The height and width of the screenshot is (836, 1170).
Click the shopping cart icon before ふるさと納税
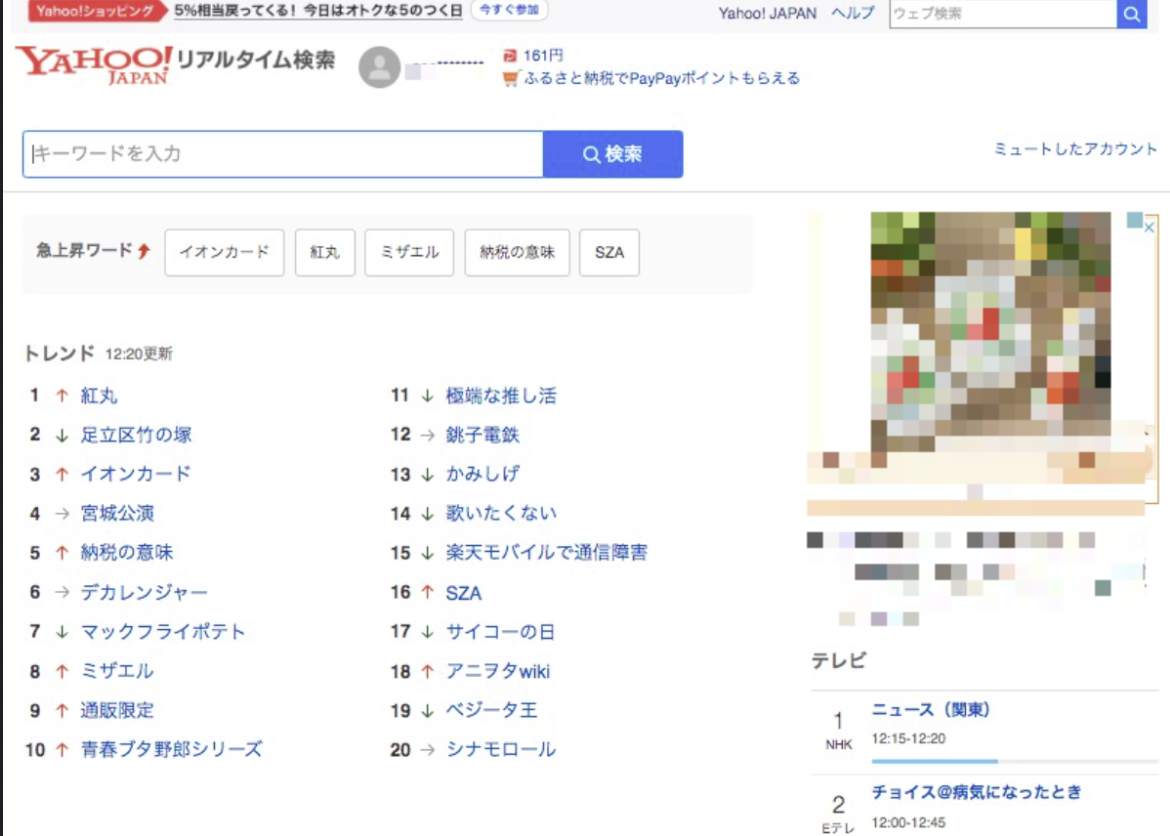coord(510,78)
